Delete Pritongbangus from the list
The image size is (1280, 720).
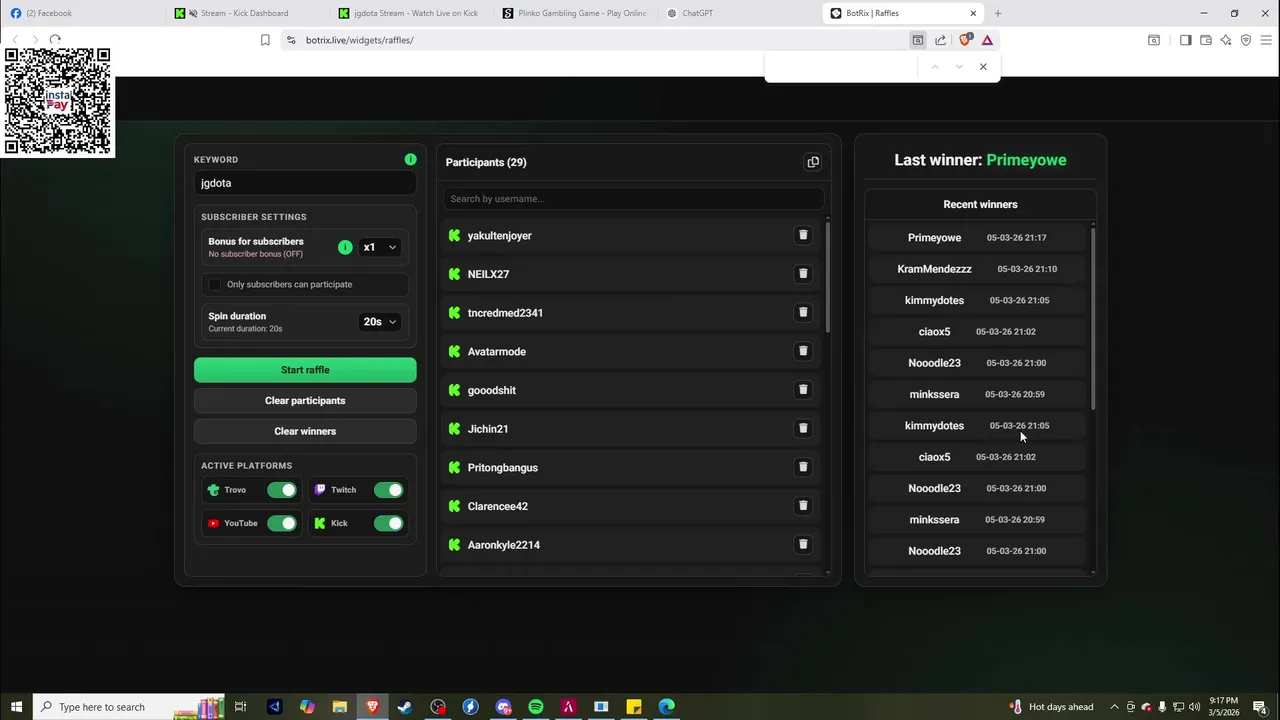pos(803,467)
